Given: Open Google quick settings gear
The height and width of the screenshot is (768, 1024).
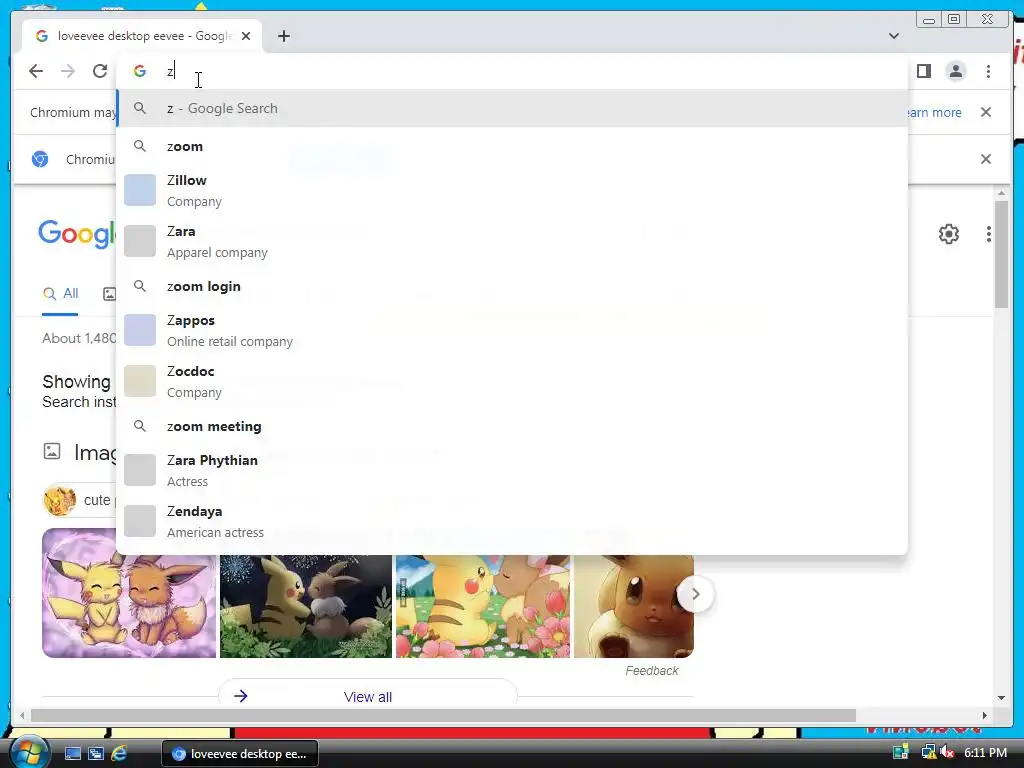Looking at the screenshot, I should tap(948, 234).
